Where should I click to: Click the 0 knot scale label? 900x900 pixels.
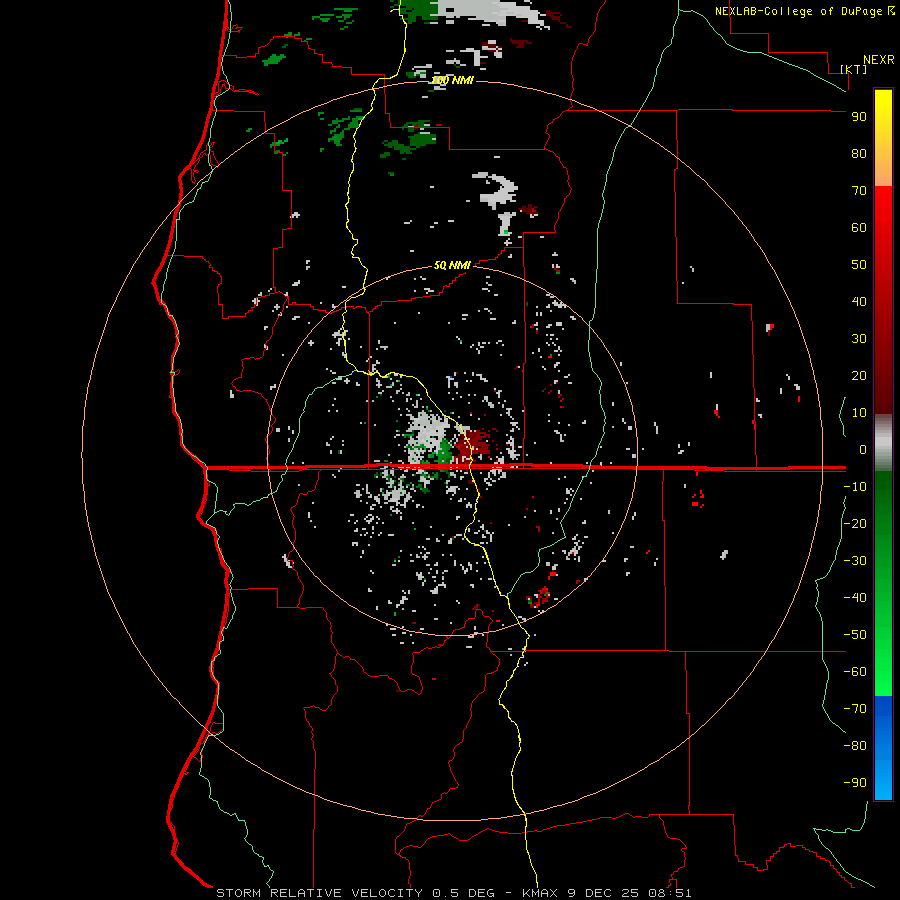pos(863,449)
